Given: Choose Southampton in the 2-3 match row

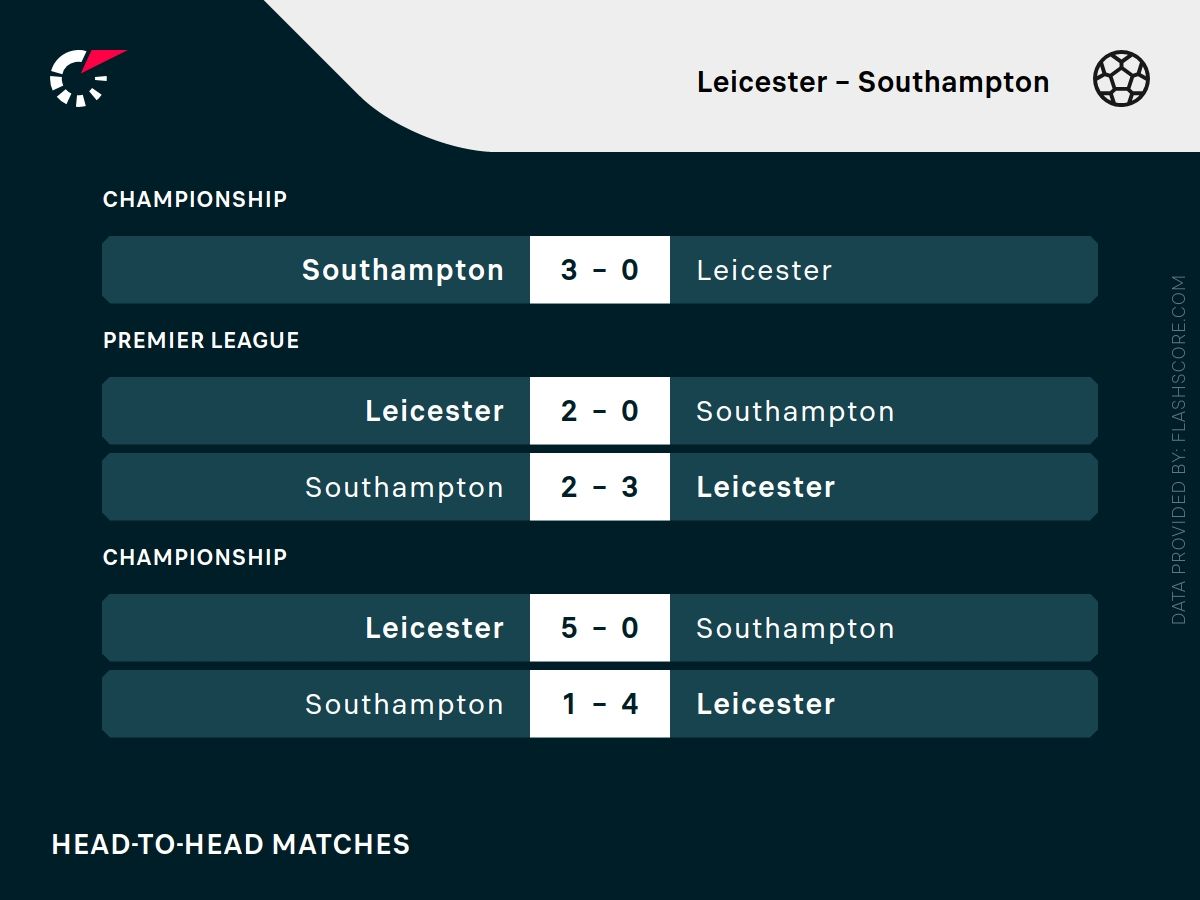Looking at the screenshot, I should [404, 487].
